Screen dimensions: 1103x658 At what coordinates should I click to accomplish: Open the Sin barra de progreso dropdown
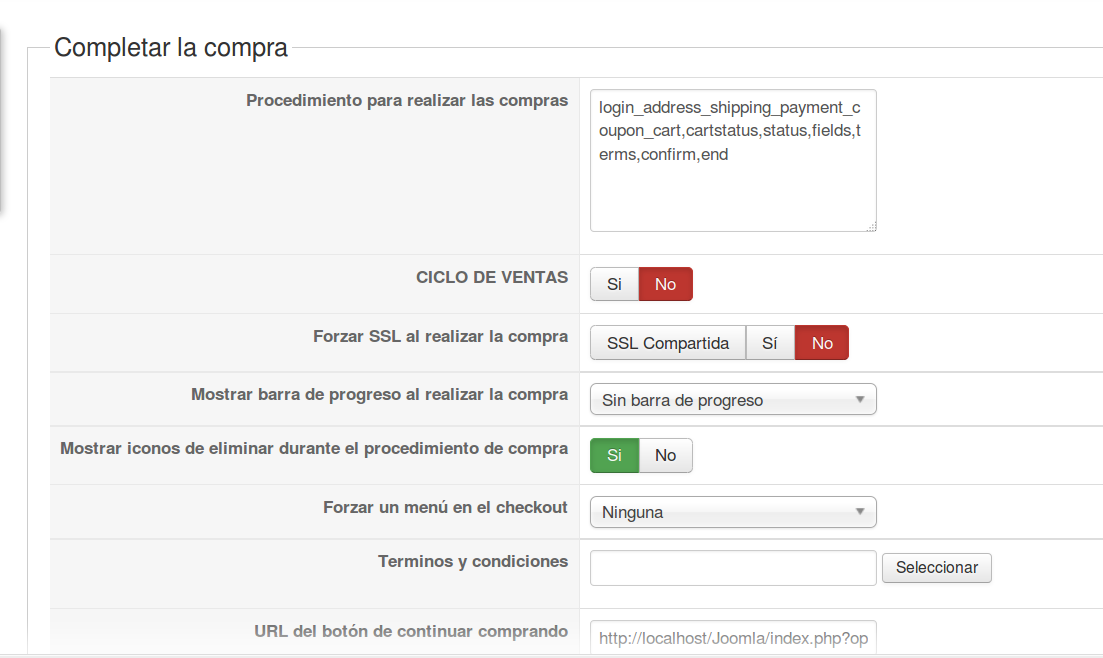pos(733,400)
